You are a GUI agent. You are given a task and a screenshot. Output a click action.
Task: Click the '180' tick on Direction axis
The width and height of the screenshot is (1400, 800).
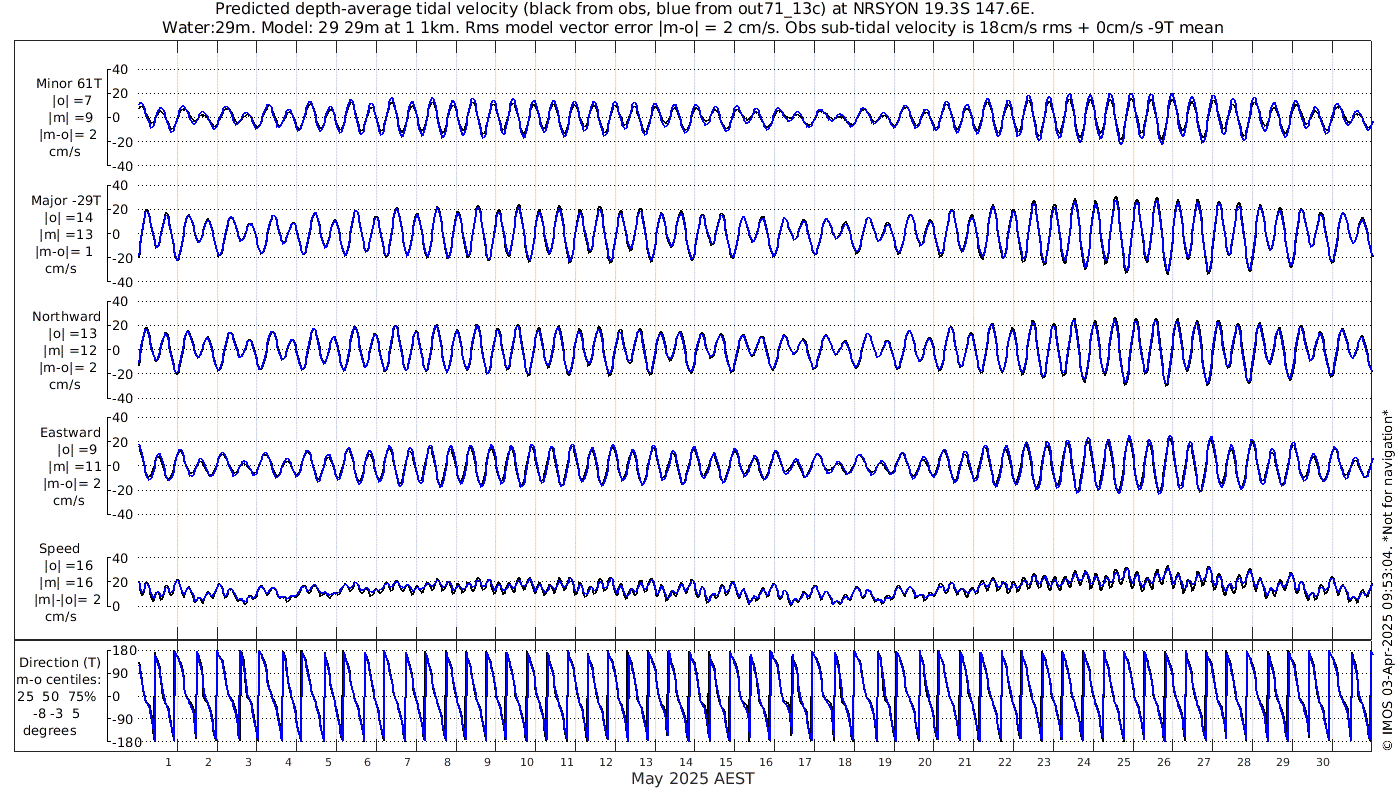[x=122, y=652]
